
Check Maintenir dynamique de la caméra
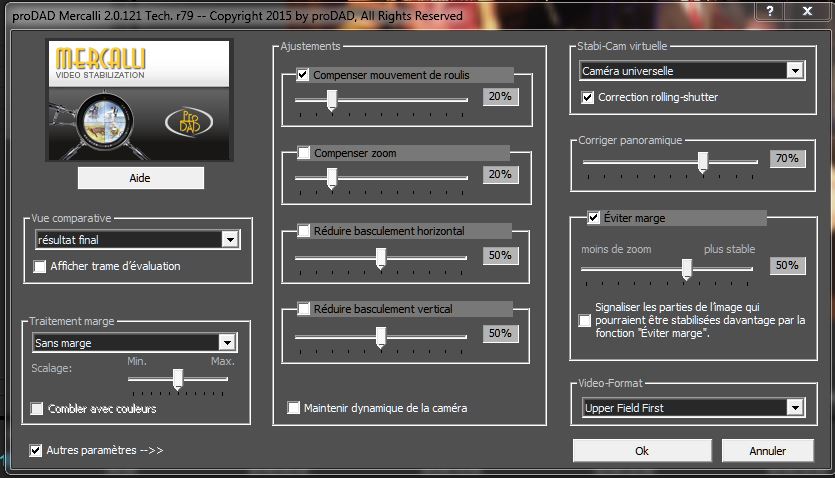pos(293,408)
